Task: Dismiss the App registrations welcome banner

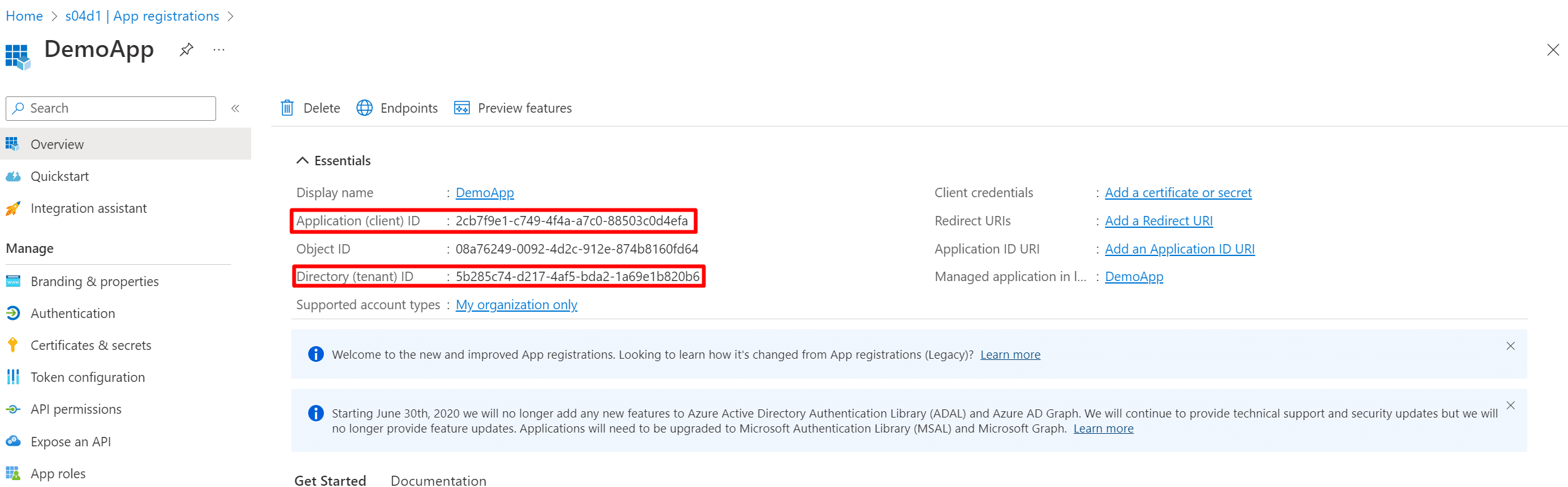Action: pyautogui.click(x=1510, y=346)
